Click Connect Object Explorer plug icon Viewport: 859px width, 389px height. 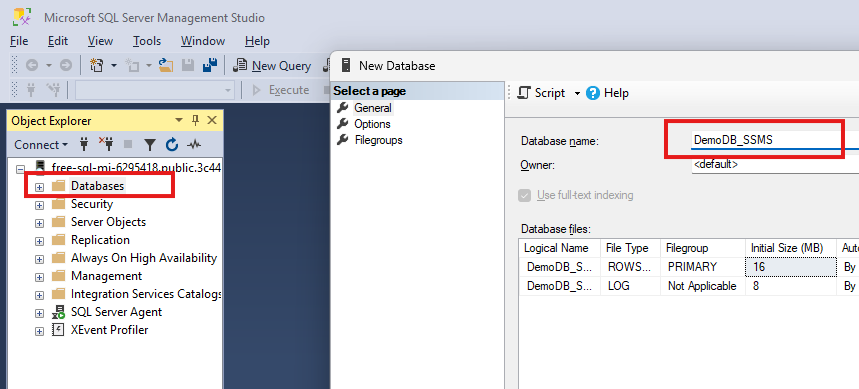84,145
